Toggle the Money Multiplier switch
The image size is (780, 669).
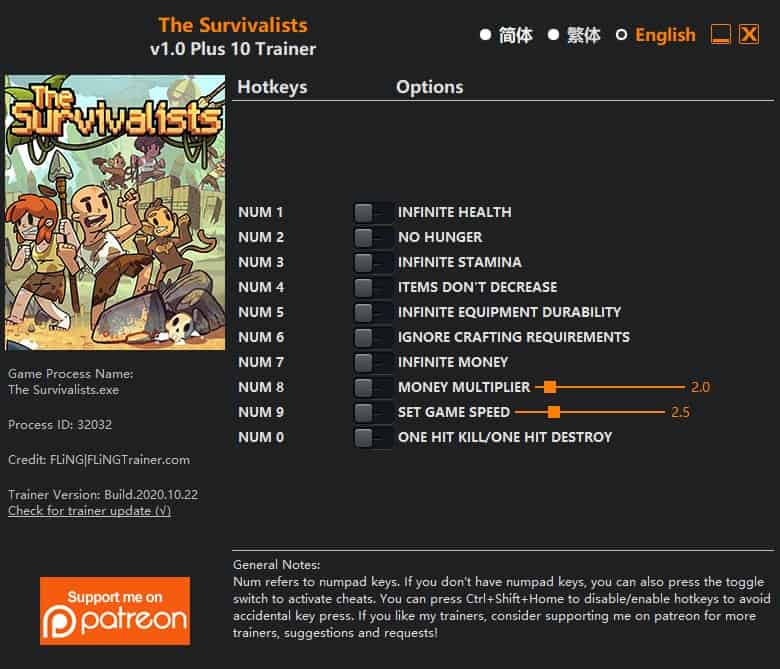[x=373, y=387]
